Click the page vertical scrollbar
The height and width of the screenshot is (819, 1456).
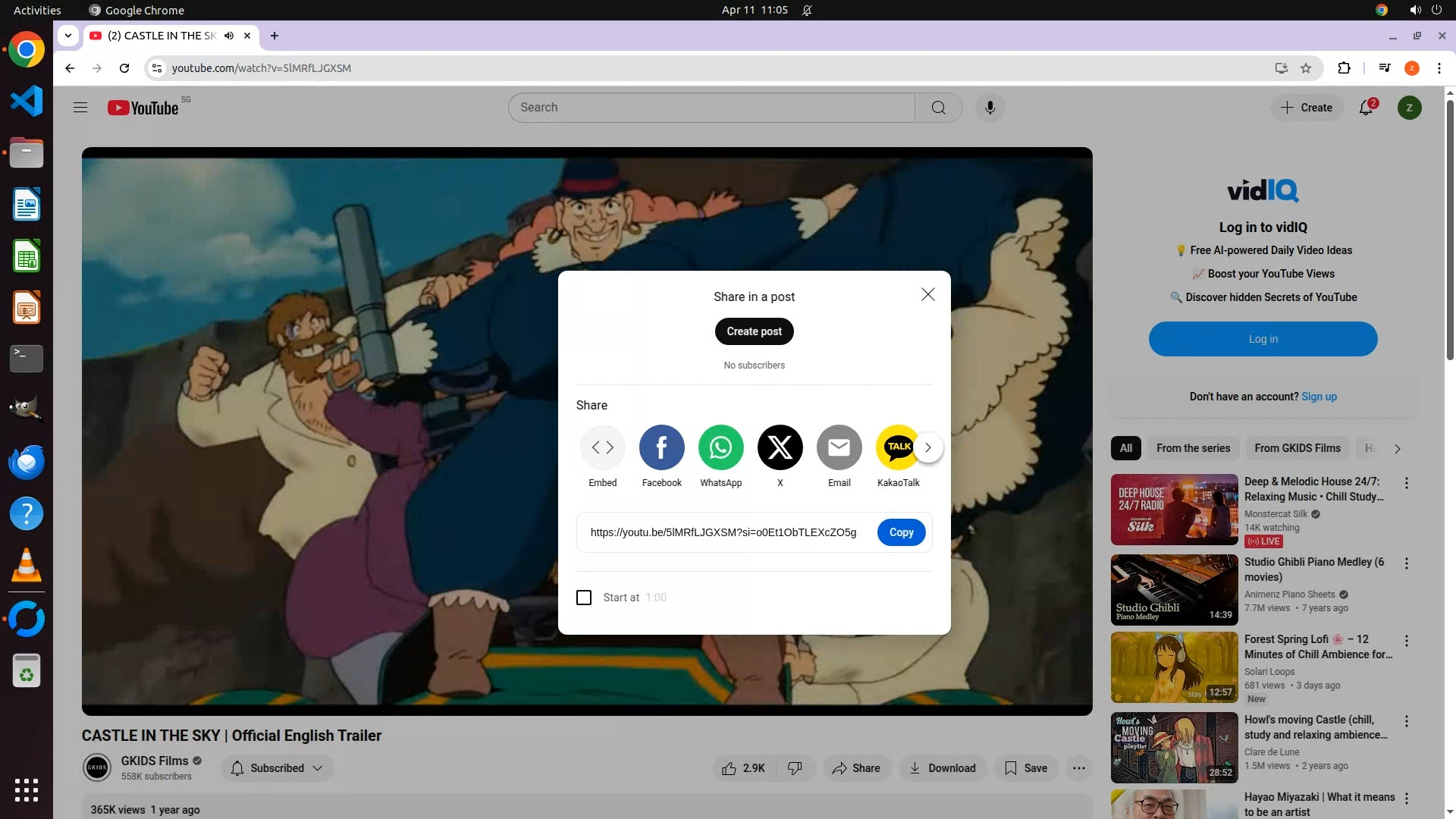[x=1450, y=227]
